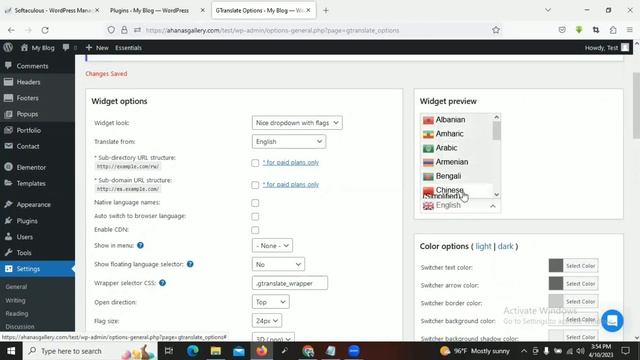The image size is (640, 360).
Task: Open tracking protection shield icon
Action: 111,30
